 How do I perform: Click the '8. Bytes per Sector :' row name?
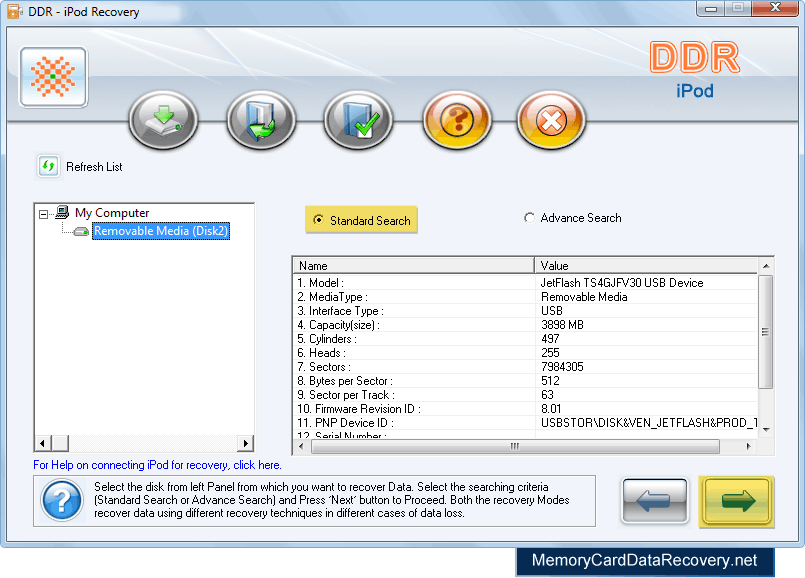(345, 381)
